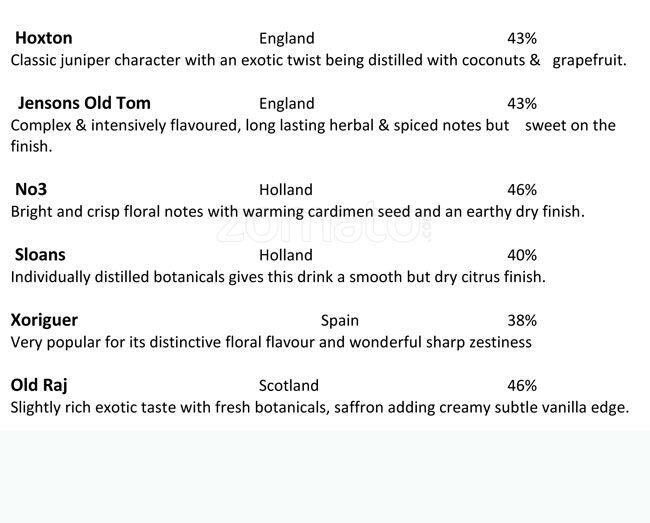The height and width of the screenshot is (523, 650).
Task: Click England in the Hoxton row
Action: [286, 39]
